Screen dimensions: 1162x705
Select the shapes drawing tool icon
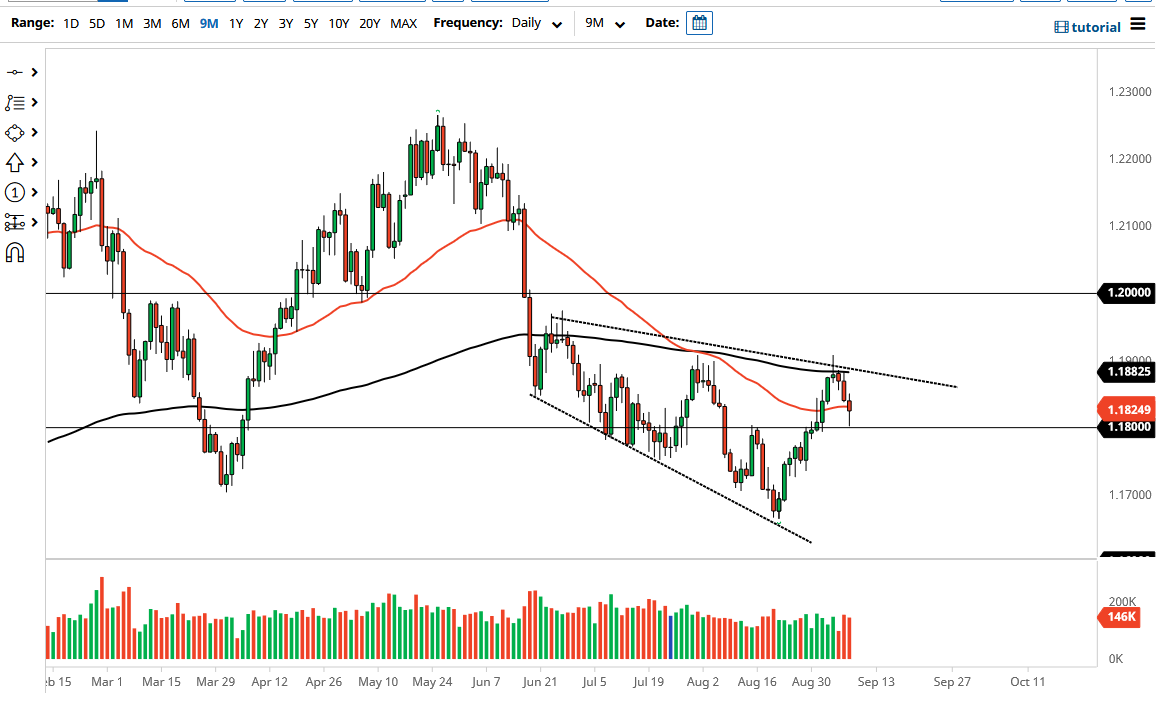click(x=15, y=132)
